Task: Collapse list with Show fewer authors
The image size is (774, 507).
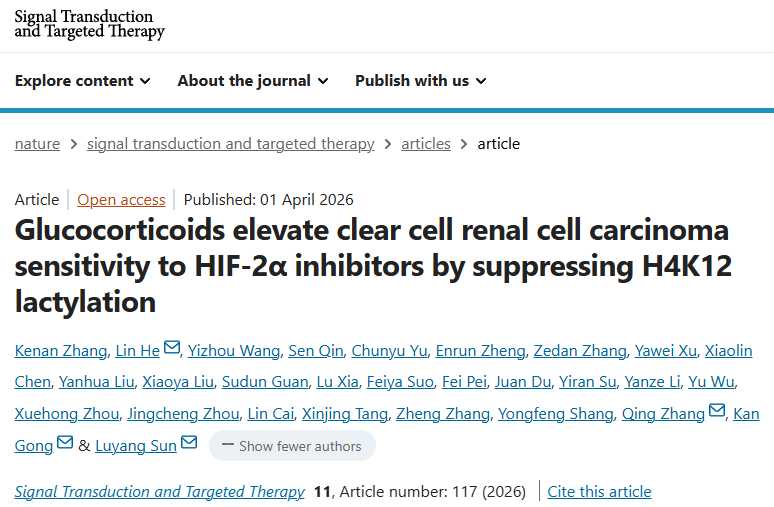Action: pos(292,446)
